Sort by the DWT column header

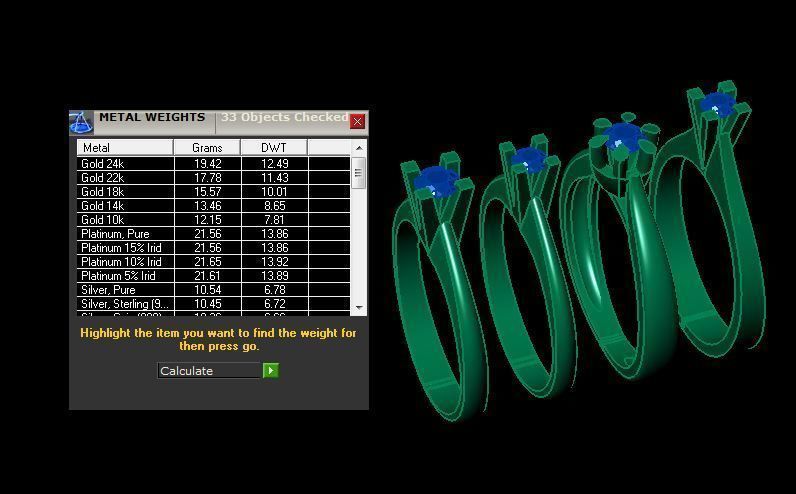(x=274, y=148)
